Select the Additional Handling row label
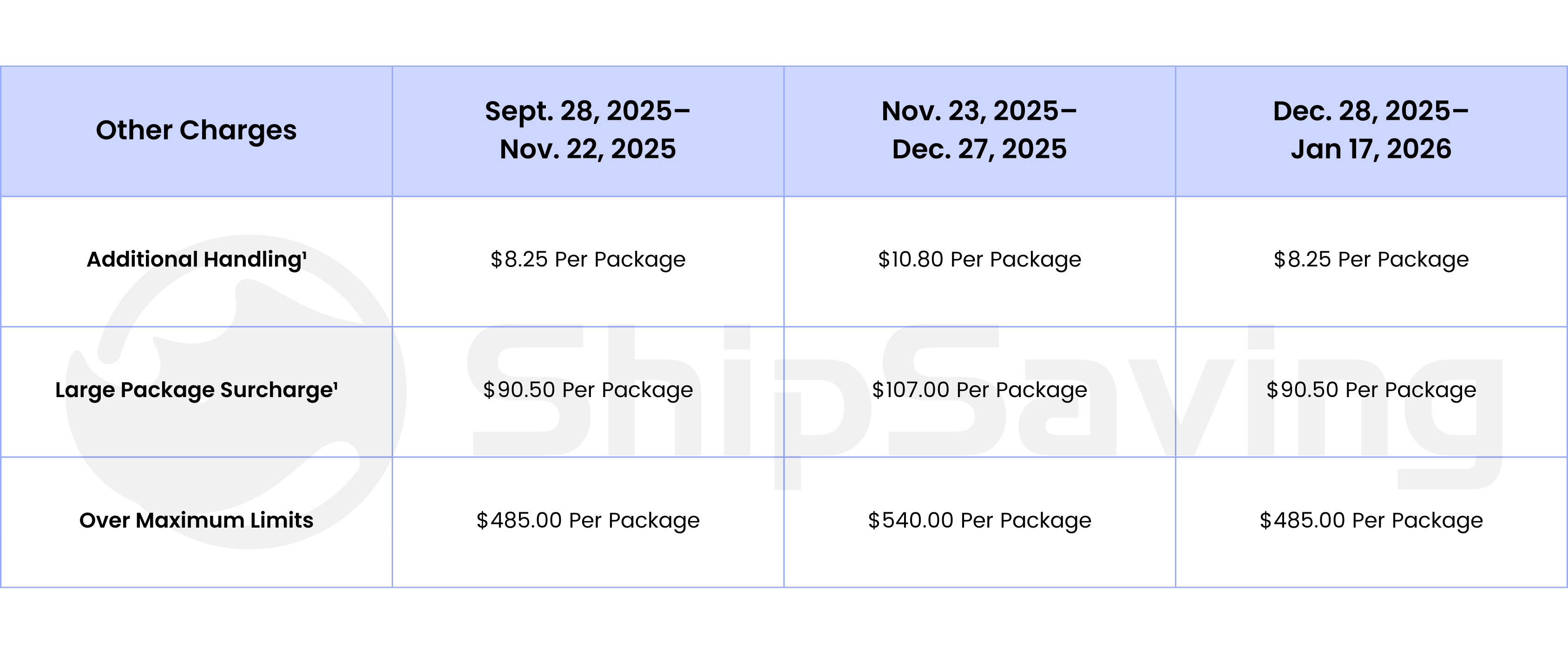Image resolution: width=1568 pixels, height=653 pixels. pos(196,260)
